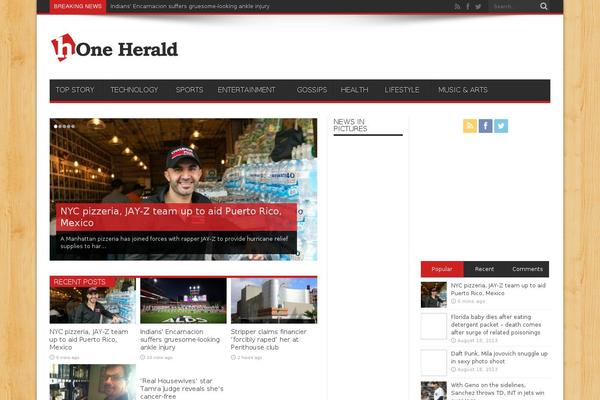The width and height of the screenshot is (600, 400).
Task: Open Florida baby dies detergent packet link
Action: pos(496,325)
